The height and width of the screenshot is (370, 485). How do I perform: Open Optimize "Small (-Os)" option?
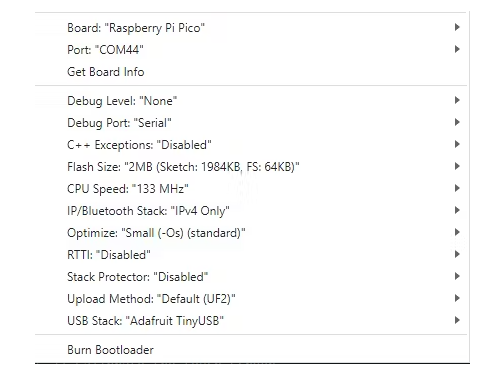click(x=251, y=232)
